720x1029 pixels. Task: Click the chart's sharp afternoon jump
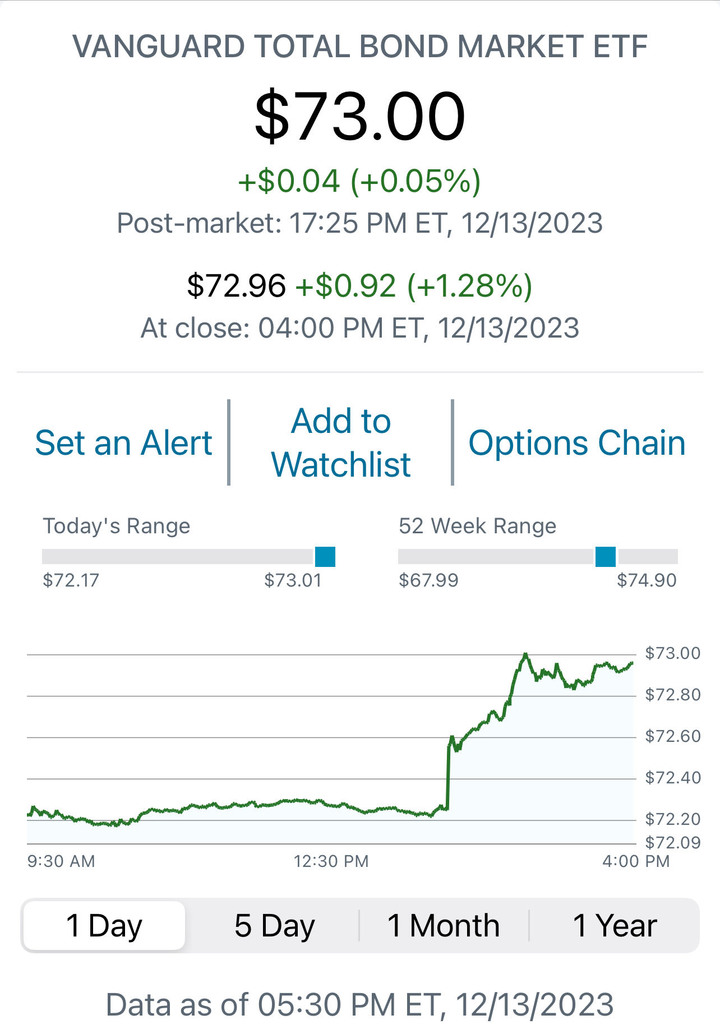[448, 773]
